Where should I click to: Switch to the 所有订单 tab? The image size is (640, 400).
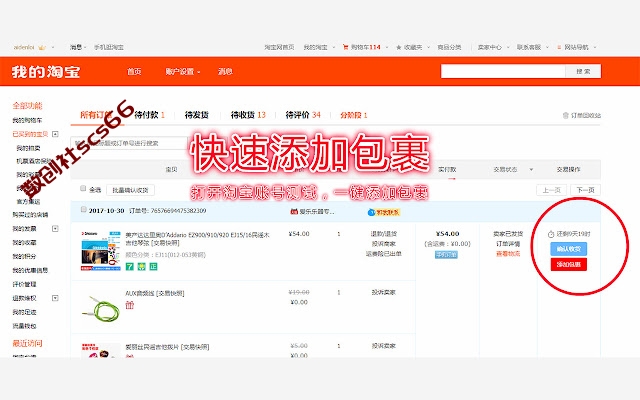[96, 115]
